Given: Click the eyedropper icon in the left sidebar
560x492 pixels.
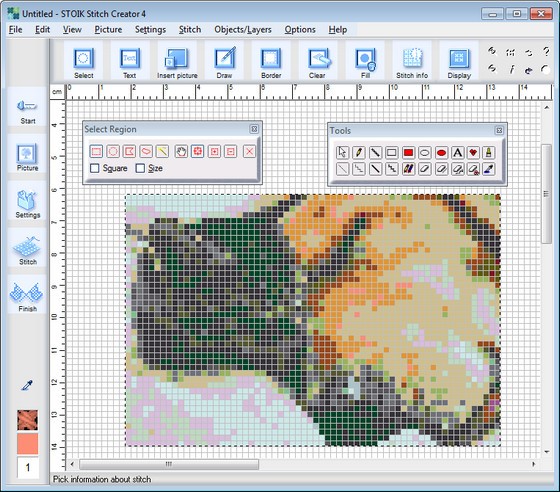Looking at the screenshot, I should 27,385.
